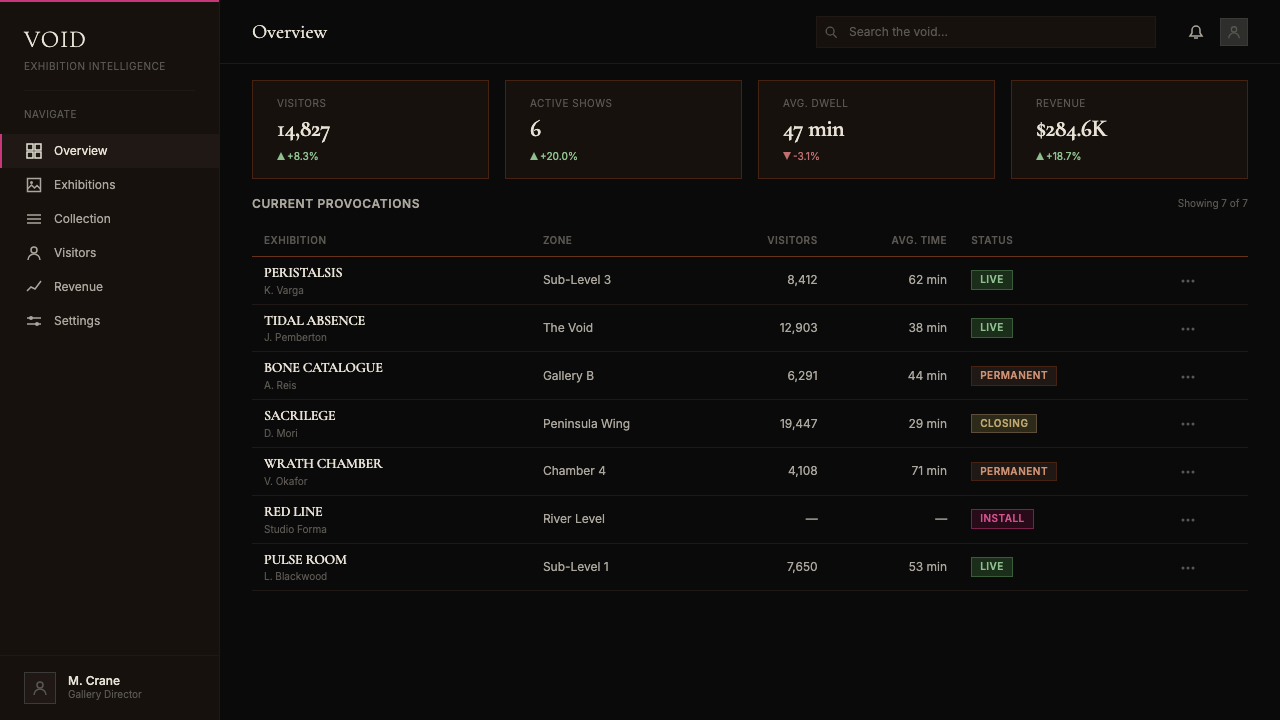Click the 'Sub-Level 3' zone cell

tap(577, 280)
